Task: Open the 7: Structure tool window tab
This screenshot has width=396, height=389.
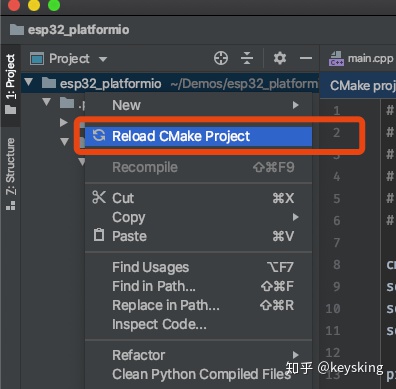Action: pyautogui.click(x=10, y=173)
